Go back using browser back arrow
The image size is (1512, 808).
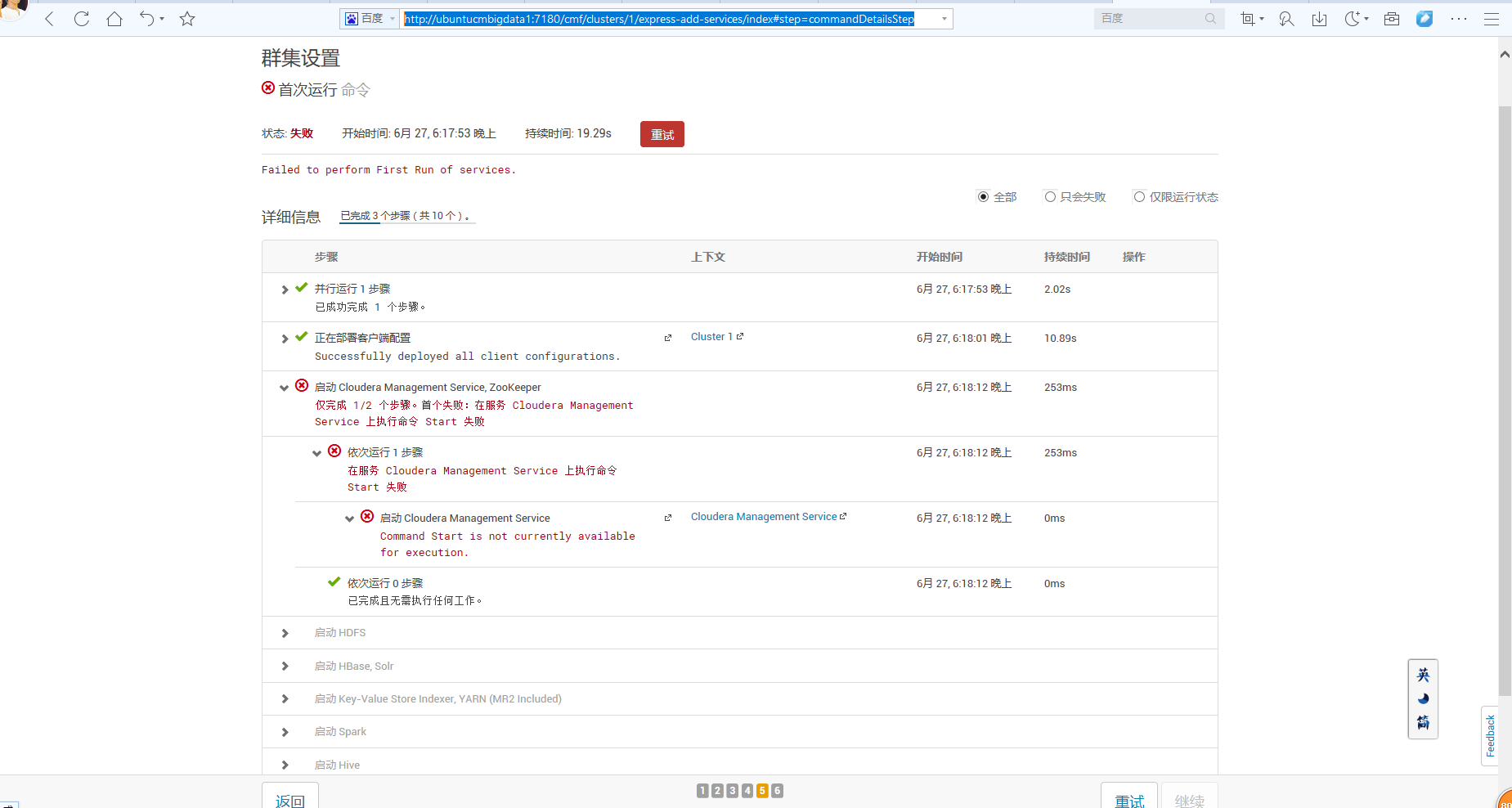tap(49, 19)
